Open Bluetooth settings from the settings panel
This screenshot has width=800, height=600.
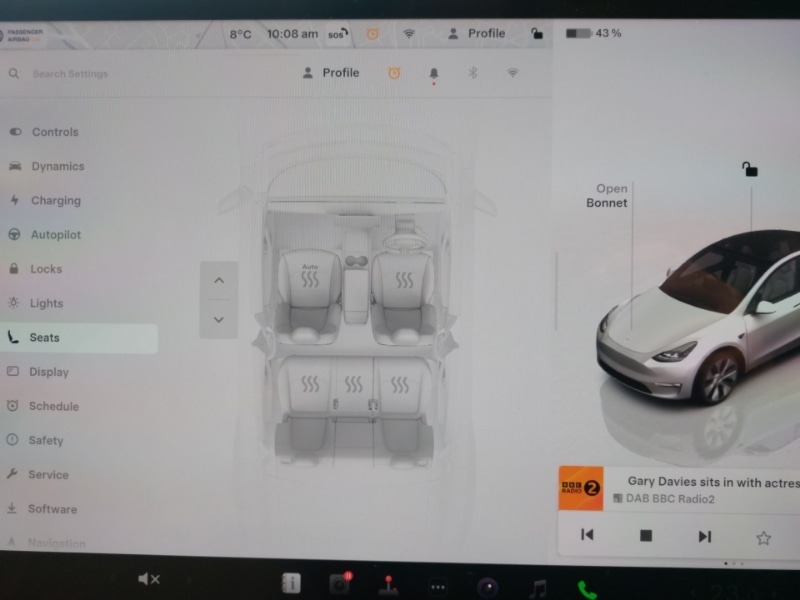click(473, 72)
